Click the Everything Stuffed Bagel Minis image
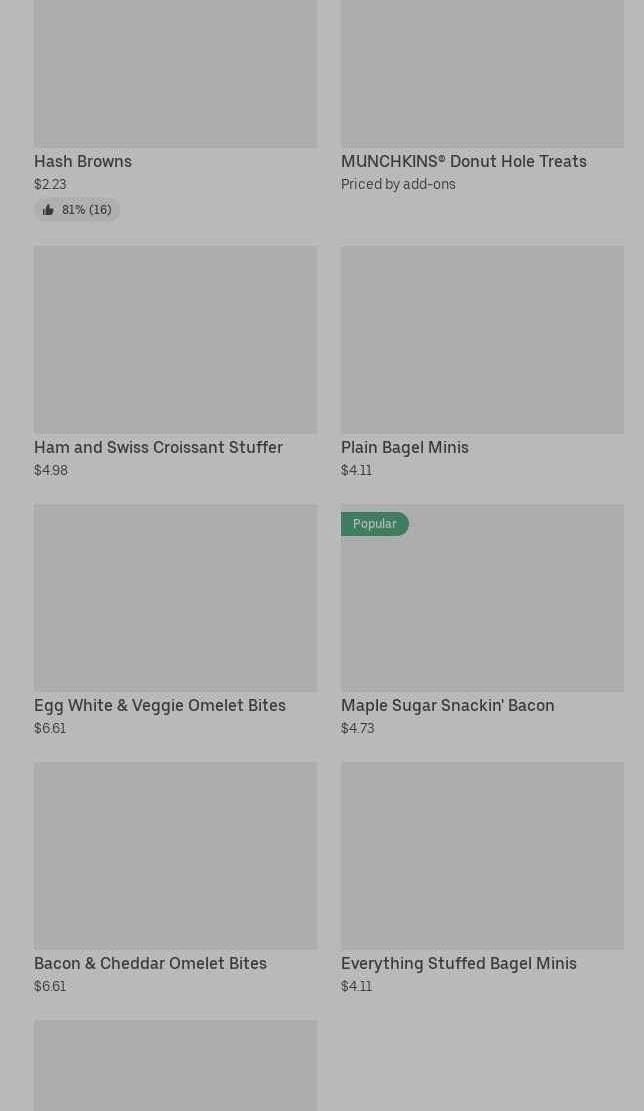Image resolution: width=644 pixels, height=1111 pixels. coord(482,855)
